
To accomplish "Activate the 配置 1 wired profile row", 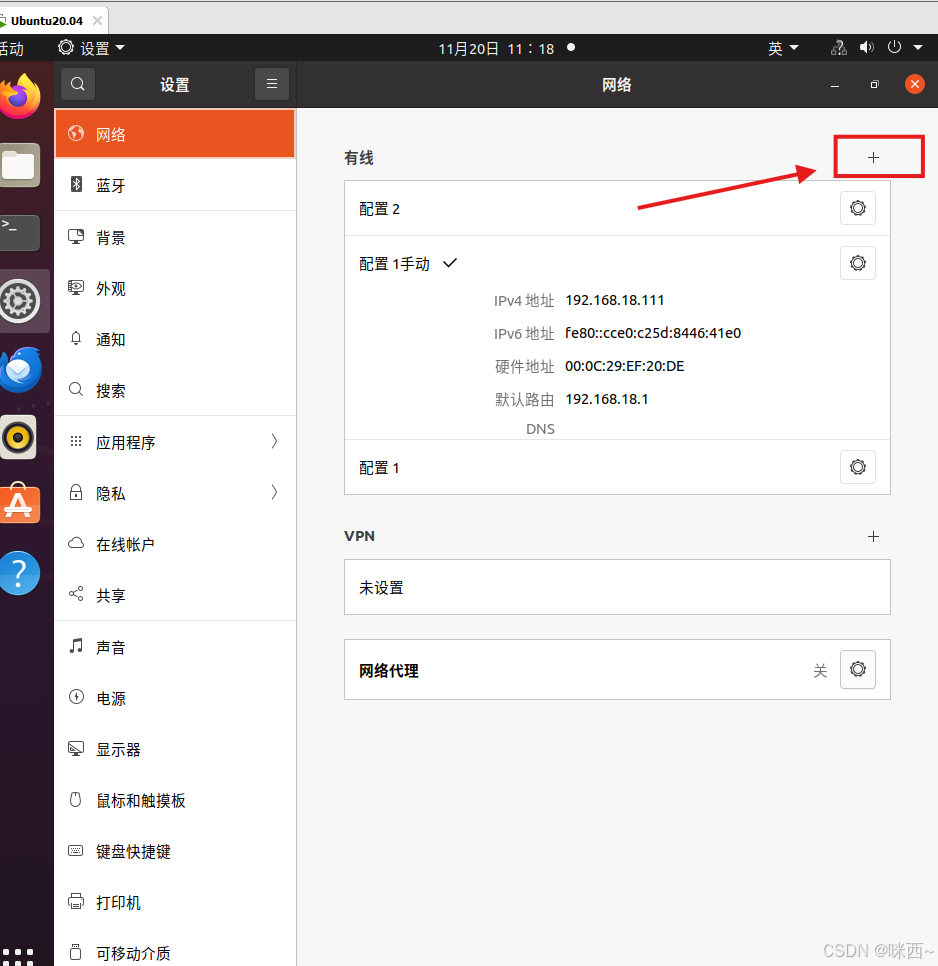I will [617, 467].
